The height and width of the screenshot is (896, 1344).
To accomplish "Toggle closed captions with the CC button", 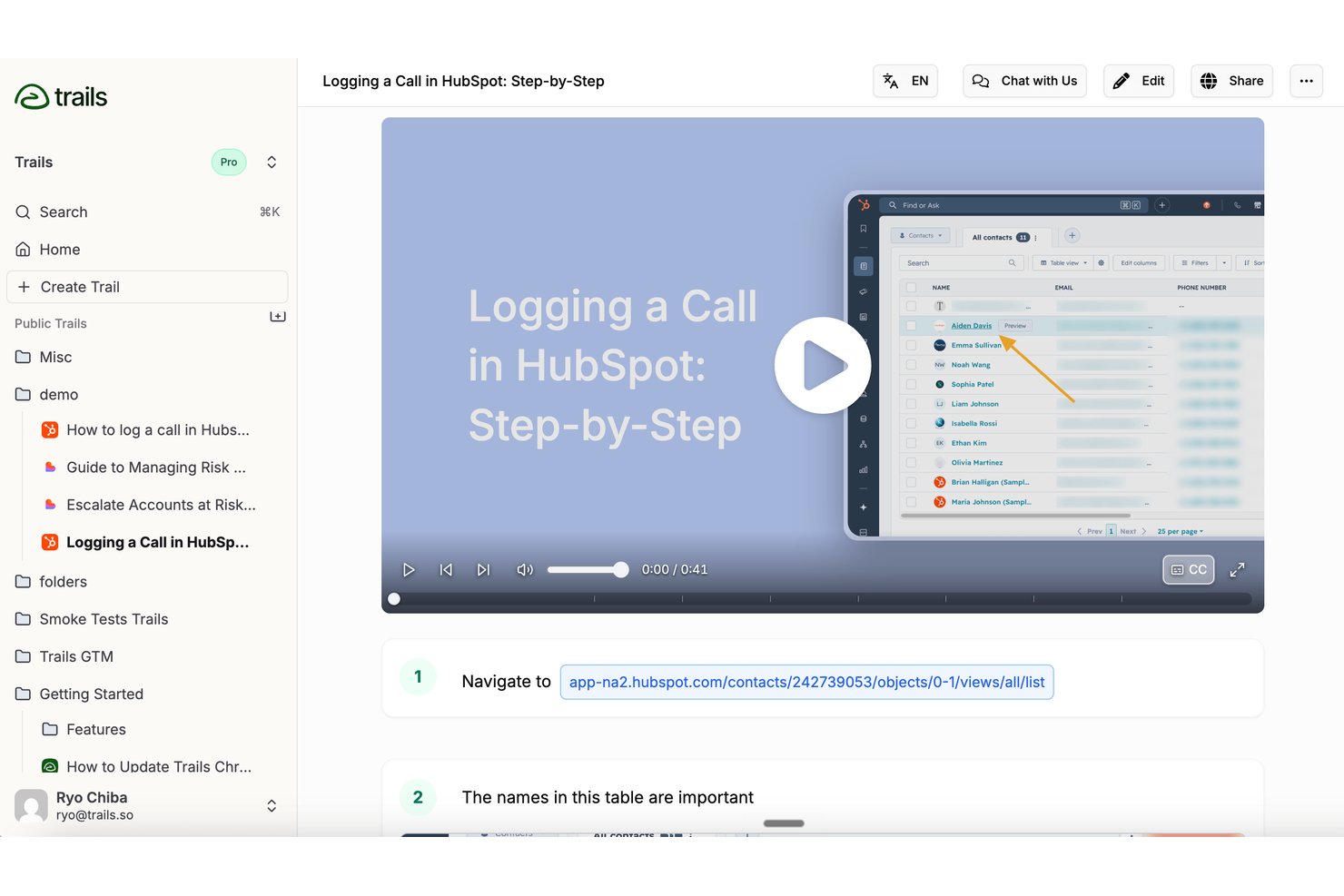I will click(1189, 569).
